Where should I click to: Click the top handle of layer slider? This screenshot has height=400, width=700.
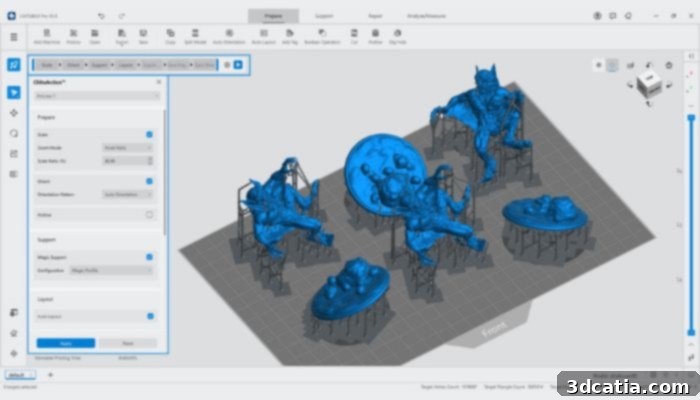(691, 118)
